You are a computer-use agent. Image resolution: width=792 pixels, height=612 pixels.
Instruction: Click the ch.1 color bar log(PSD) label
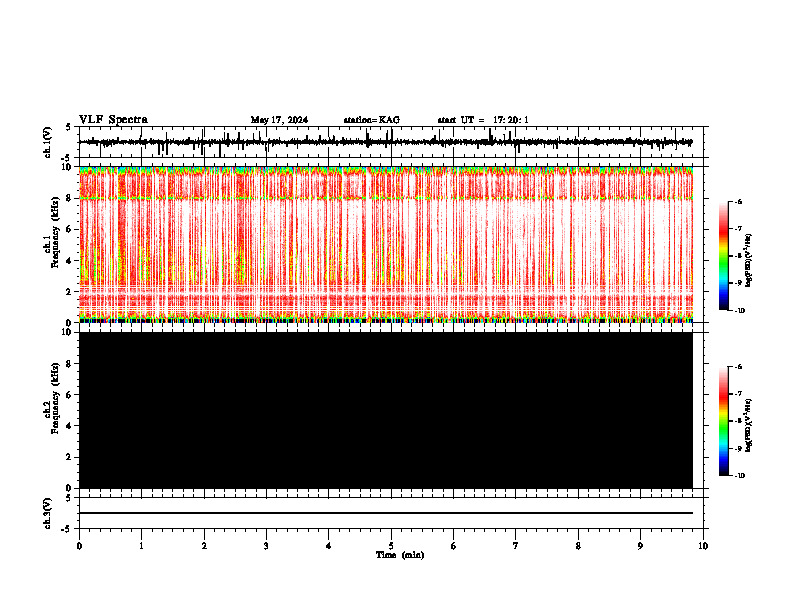pos(749,260)
